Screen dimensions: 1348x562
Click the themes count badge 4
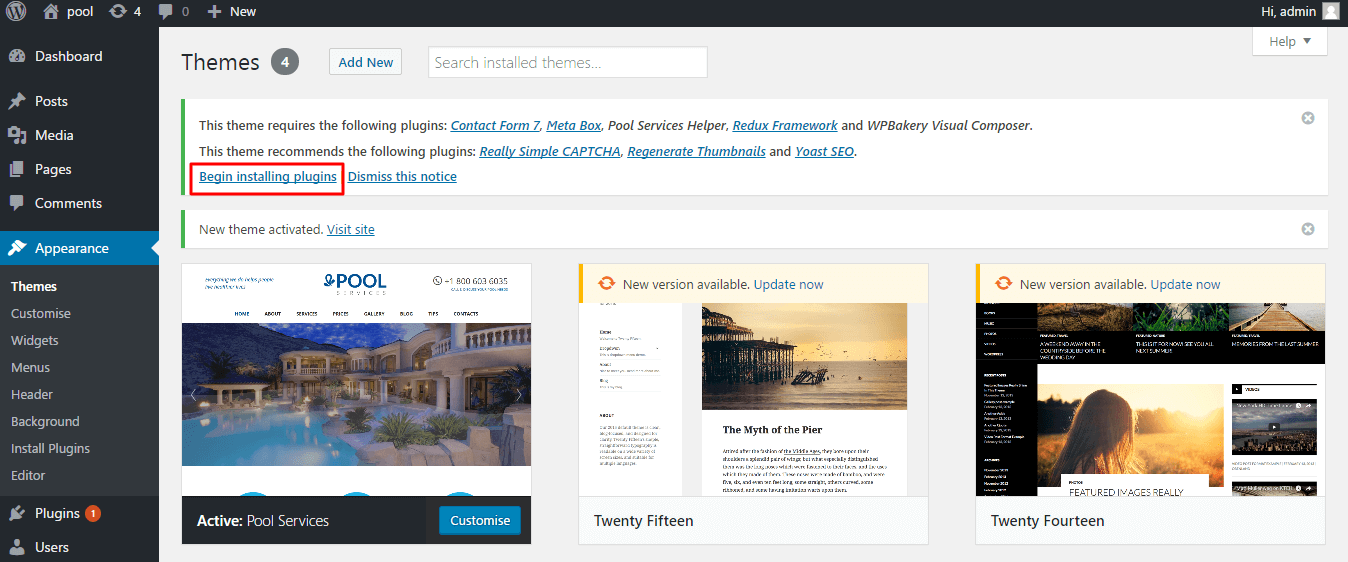pyautogui.click(x=285, y=62)
